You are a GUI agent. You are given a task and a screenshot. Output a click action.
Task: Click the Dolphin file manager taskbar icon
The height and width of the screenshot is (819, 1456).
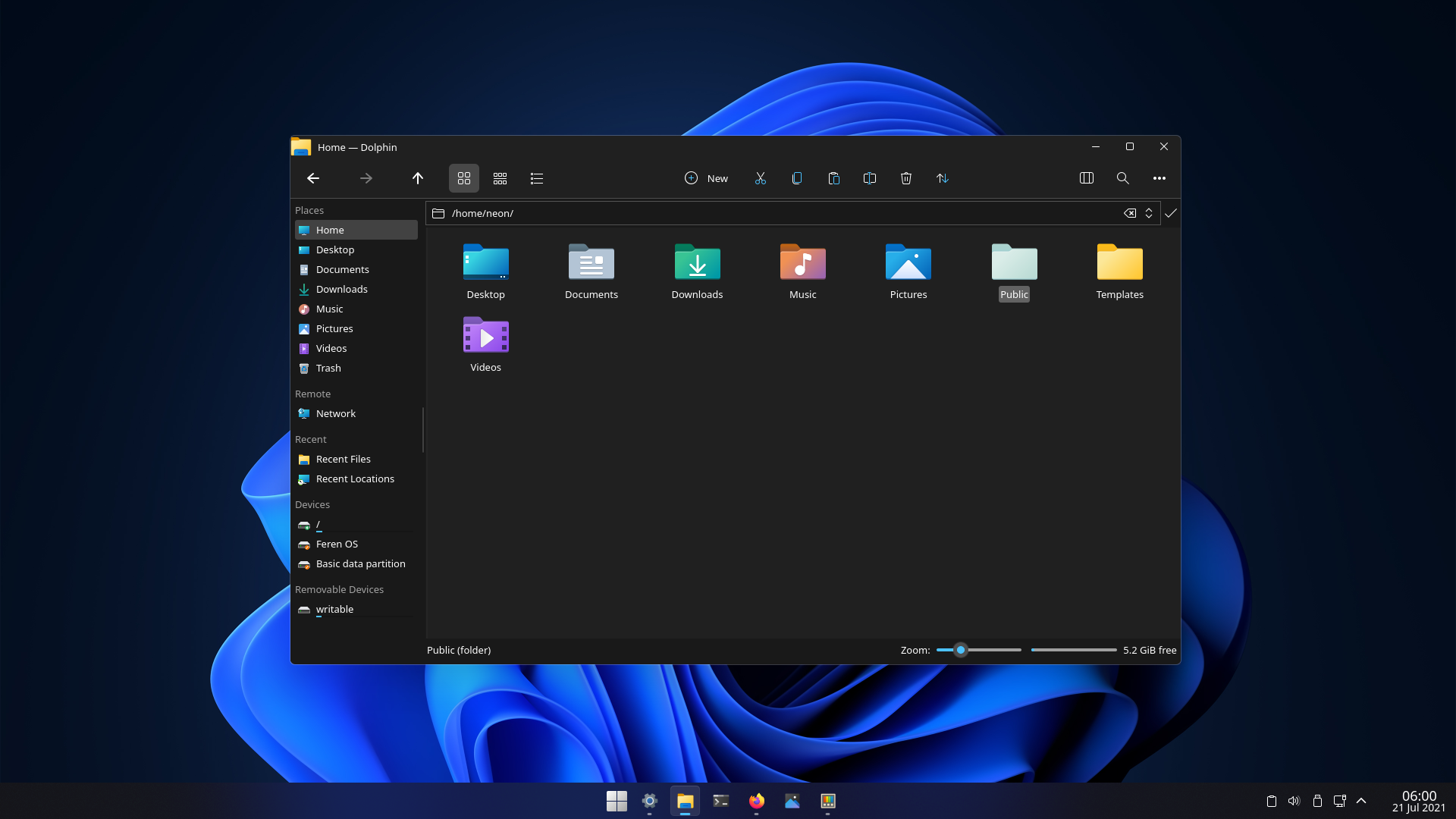pos(686,801)
